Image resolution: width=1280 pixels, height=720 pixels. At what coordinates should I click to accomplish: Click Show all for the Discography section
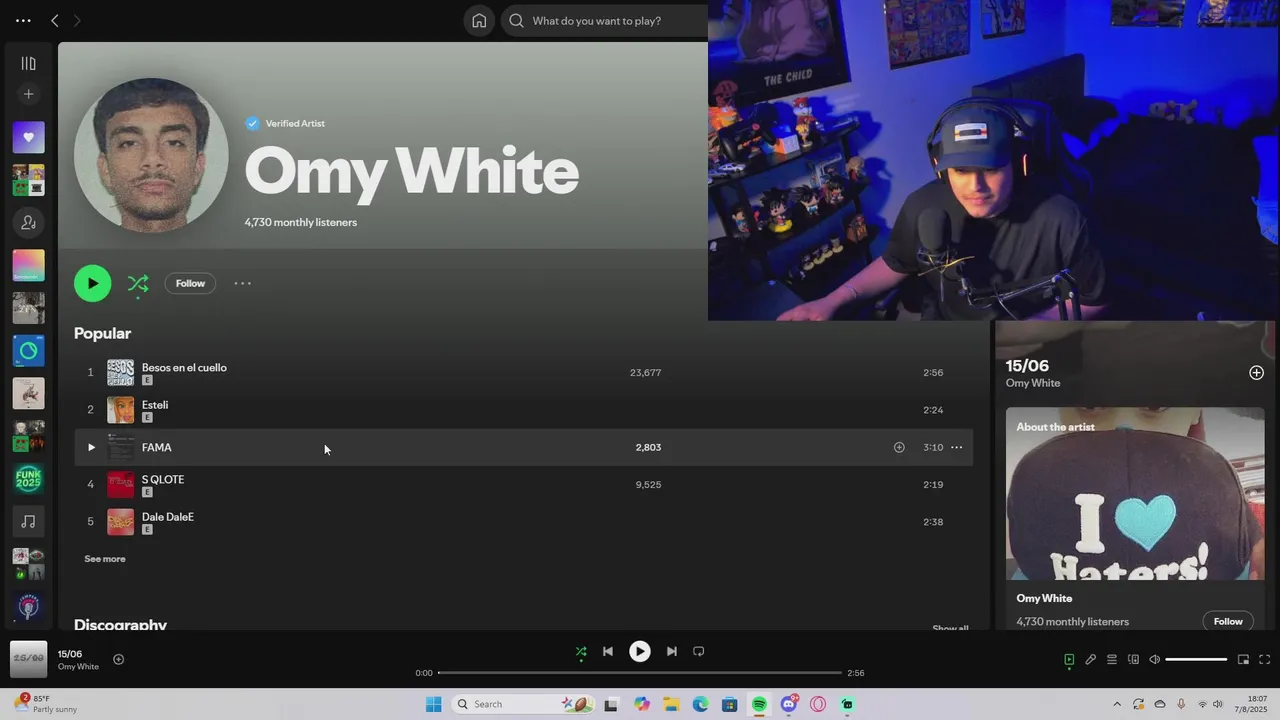950,628
